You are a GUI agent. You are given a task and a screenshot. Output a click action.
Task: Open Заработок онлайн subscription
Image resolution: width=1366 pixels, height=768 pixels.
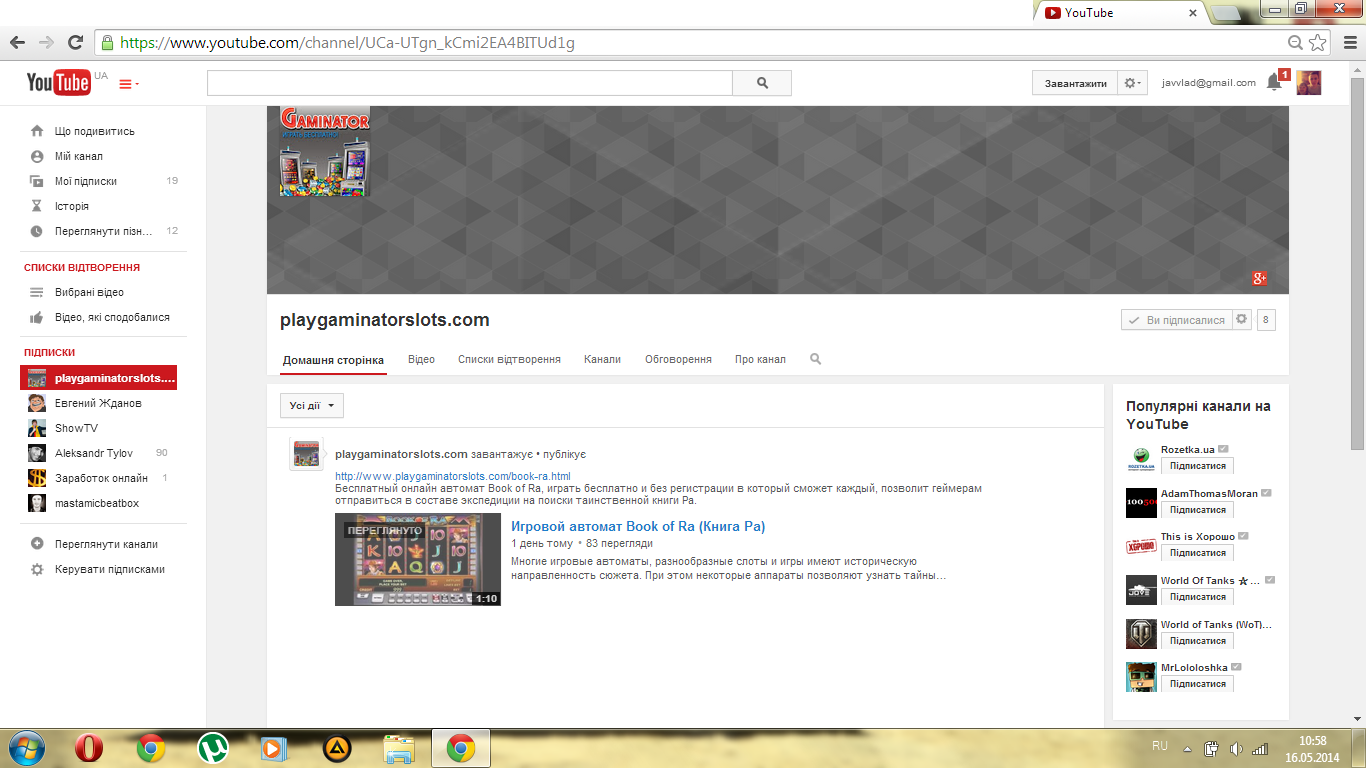click(x=101, y=478)
